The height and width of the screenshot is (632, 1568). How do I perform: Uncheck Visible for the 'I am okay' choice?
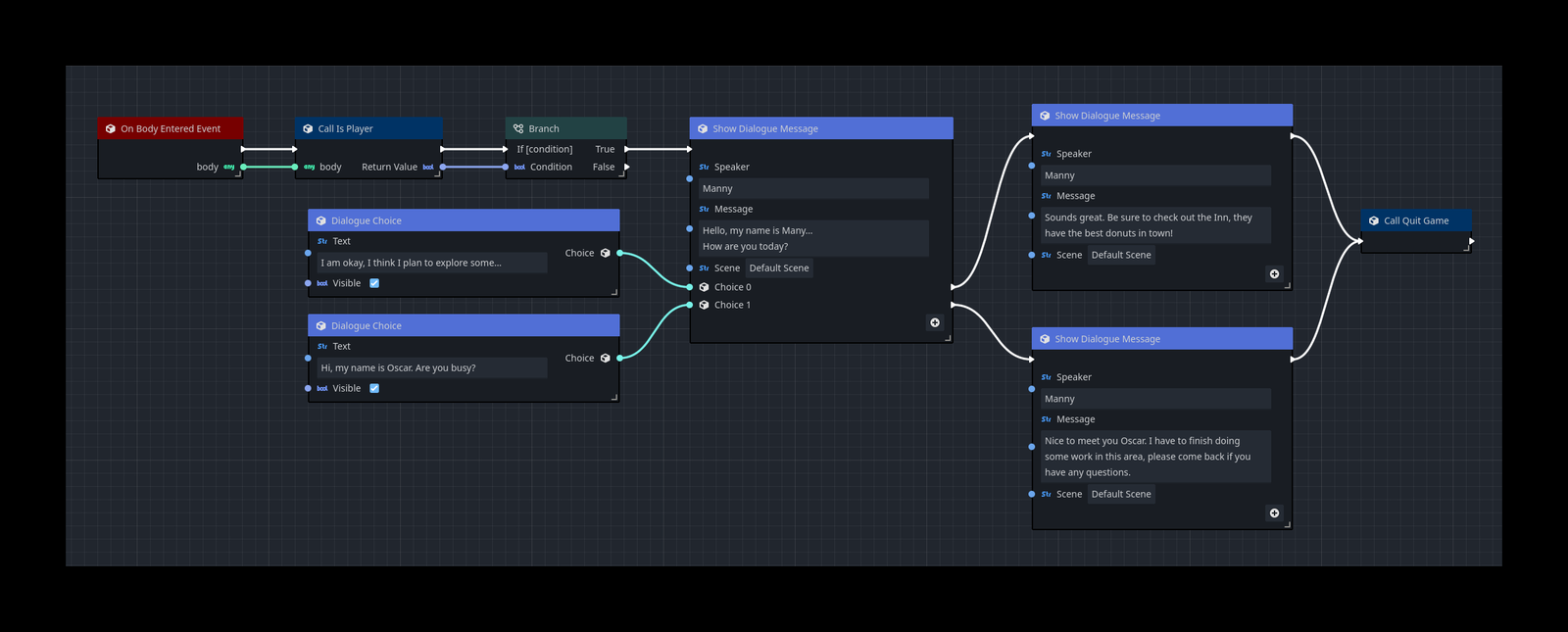[x=374, y=284]
